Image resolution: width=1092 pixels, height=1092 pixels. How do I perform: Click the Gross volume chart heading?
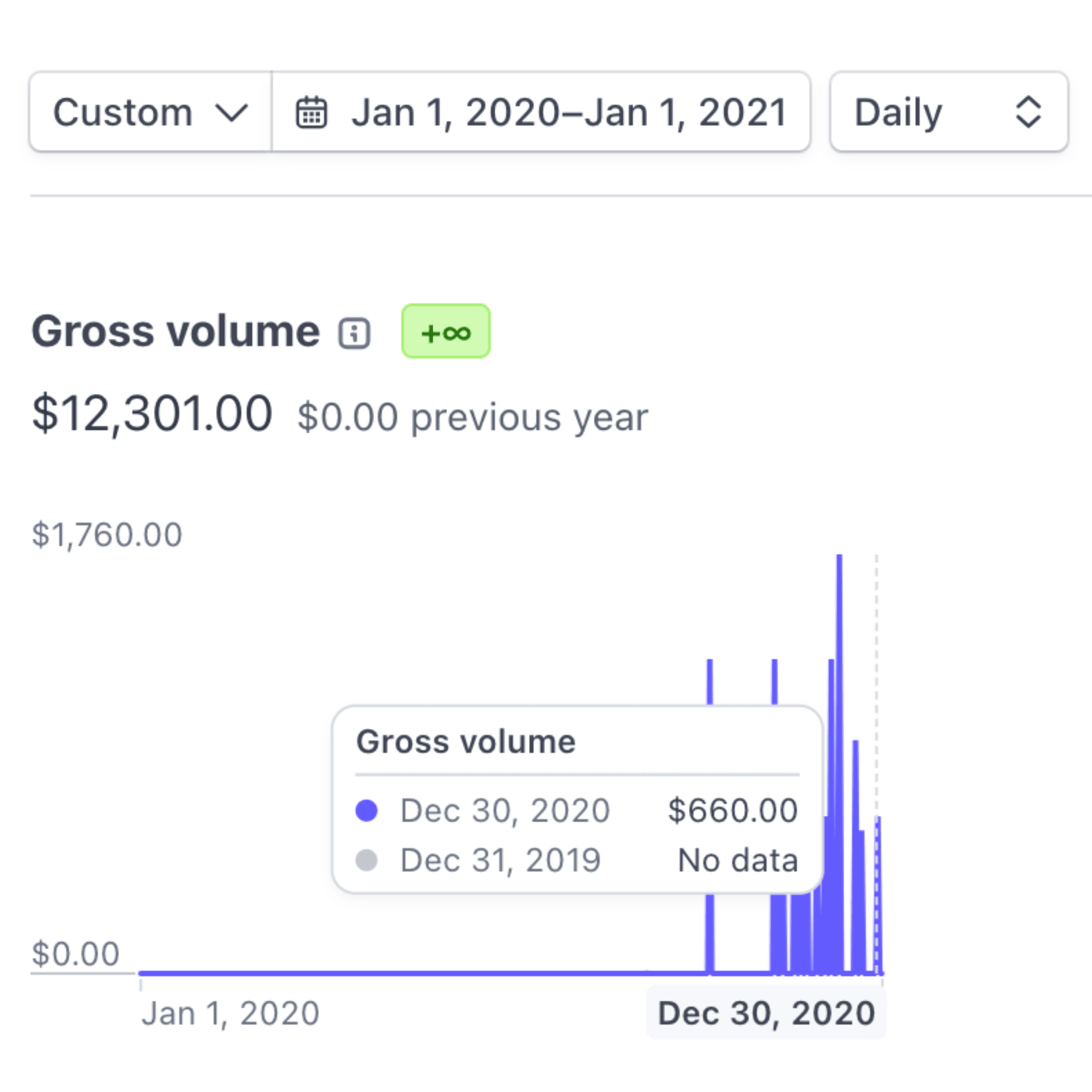click(176, 332)
